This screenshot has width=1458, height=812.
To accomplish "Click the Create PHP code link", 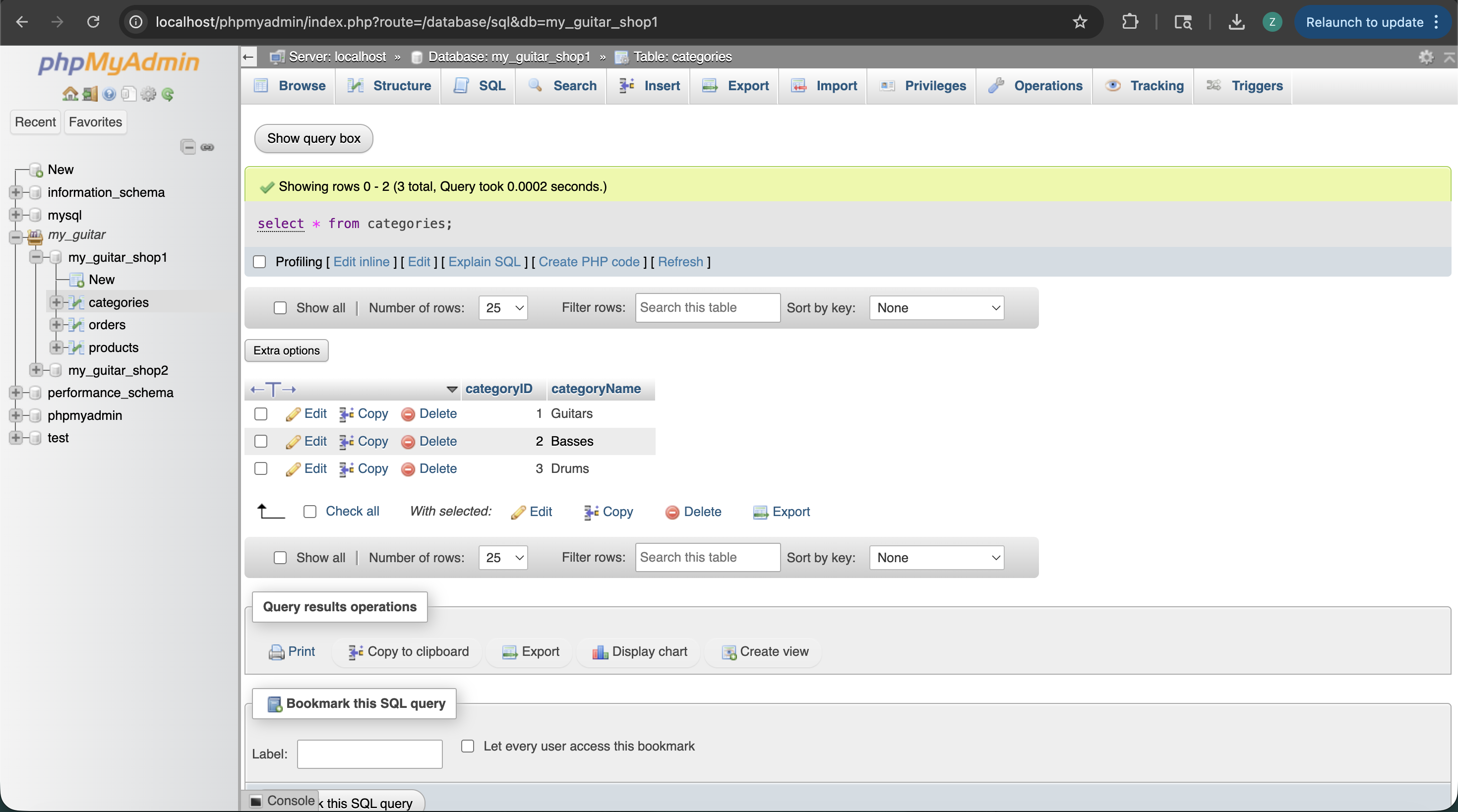I will 589,261.
